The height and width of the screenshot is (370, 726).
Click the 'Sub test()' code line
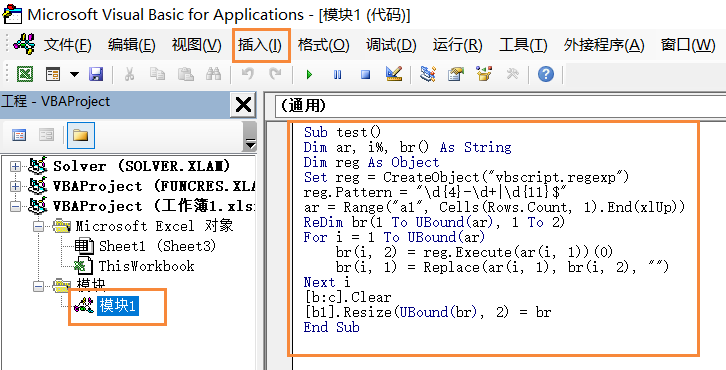pyautogui.click(x=342, y=132)
